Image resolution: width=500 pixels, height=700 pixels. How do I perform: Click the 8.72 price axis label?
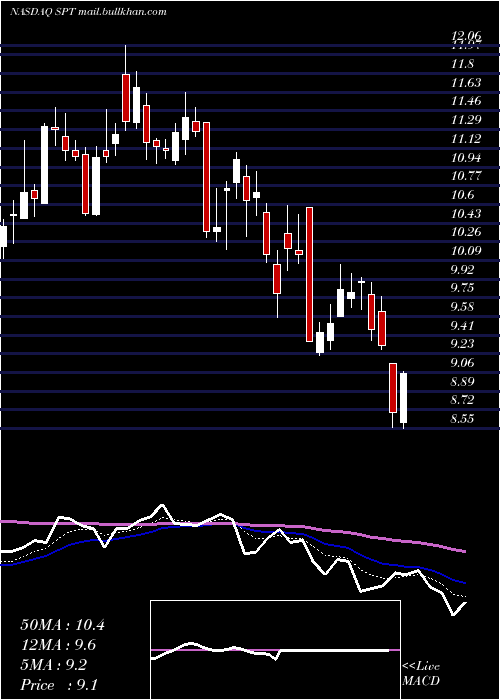[x=462, y=400]
